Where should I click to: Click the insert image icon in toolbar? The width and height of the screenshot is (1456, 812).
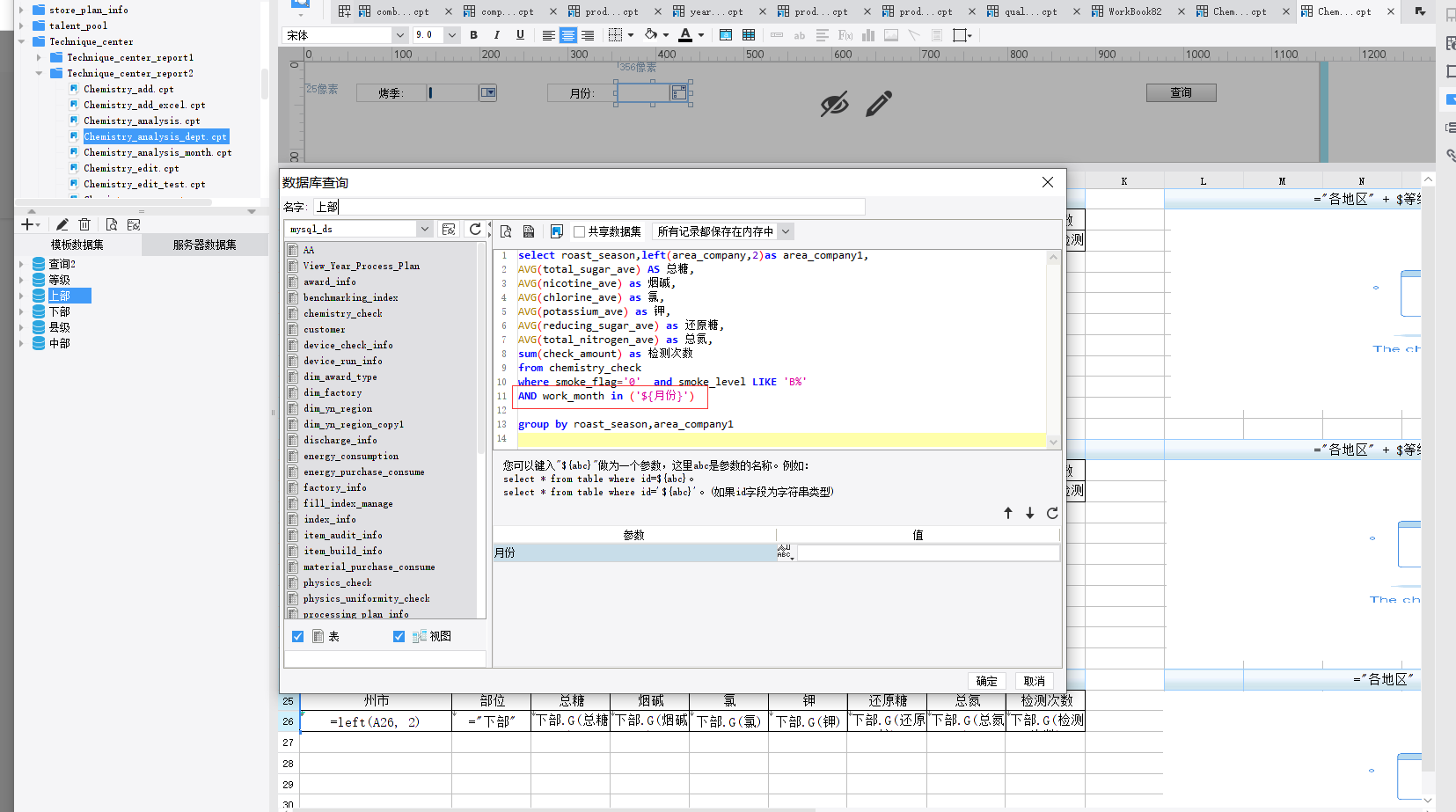tap(891, 35)
